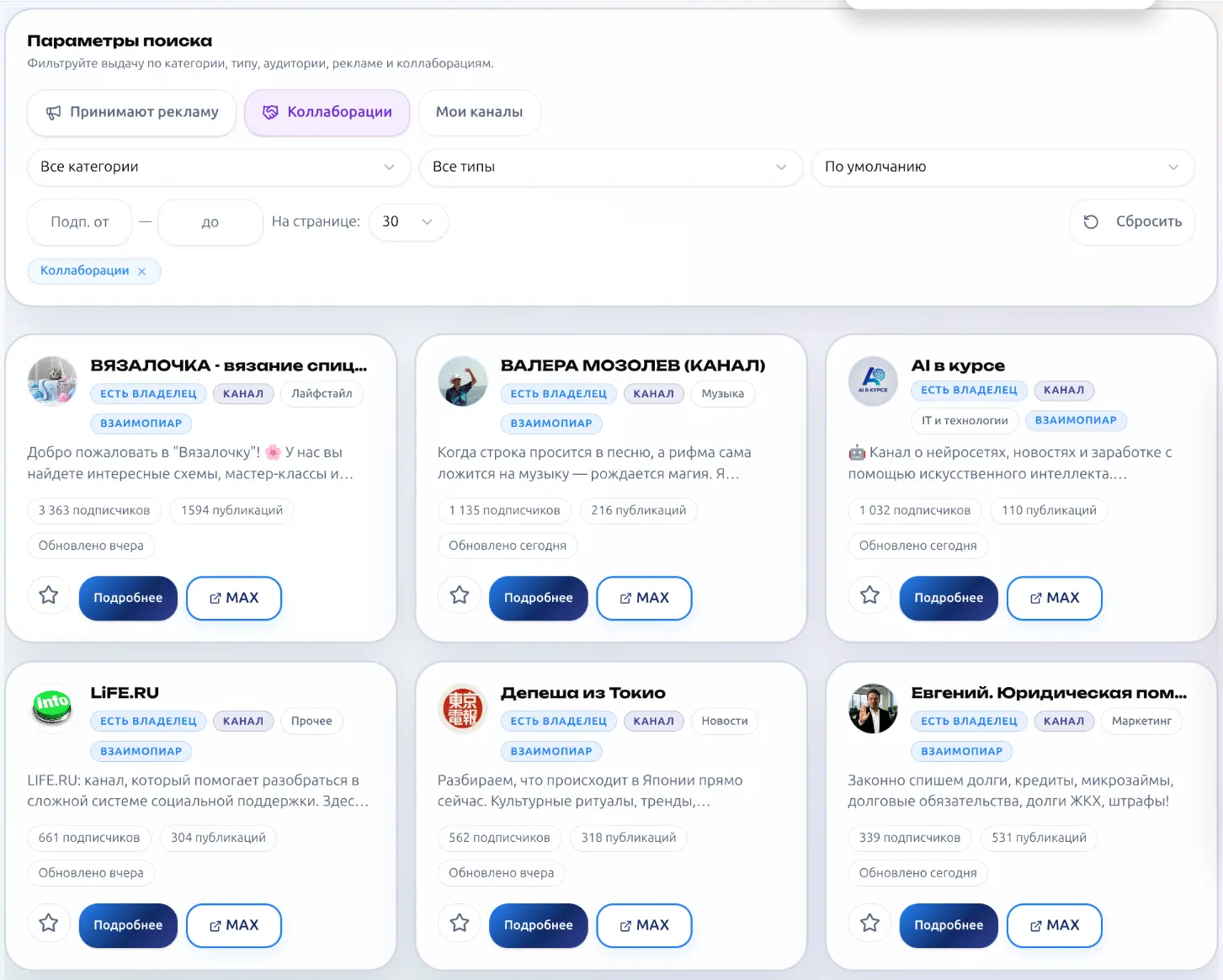Open Все категории dropdown
This screenshot has height=980, width=1223.
219,167
